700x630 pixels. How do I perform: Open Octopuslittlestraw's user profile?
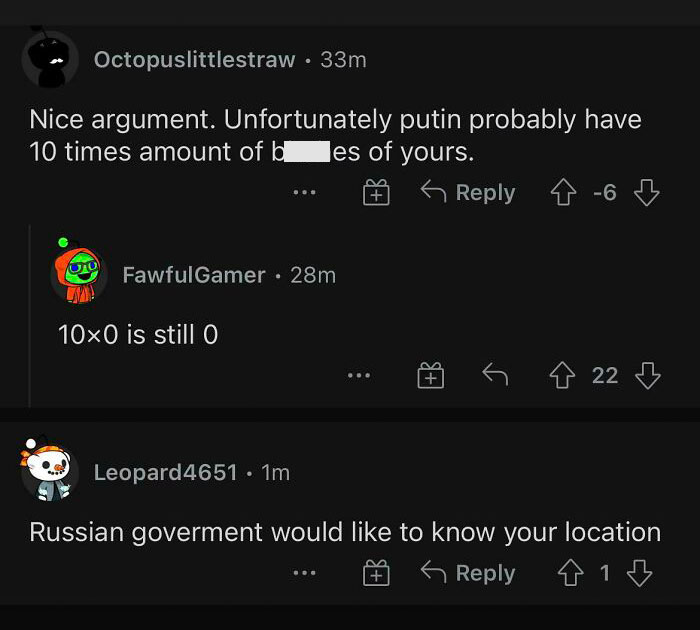194,60
